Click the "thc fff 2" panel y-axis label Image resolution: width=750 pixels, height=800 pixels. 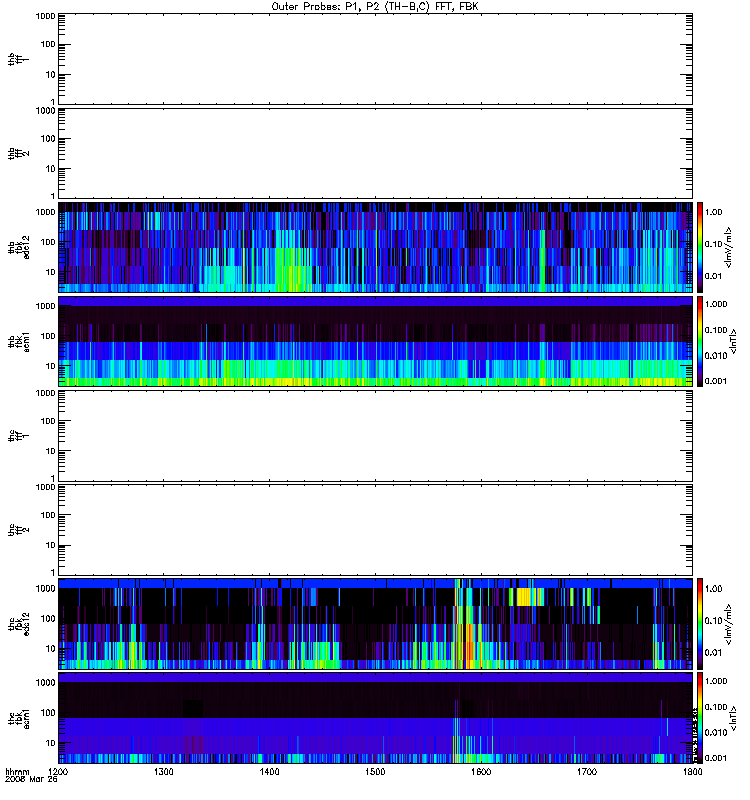[18, 530]
